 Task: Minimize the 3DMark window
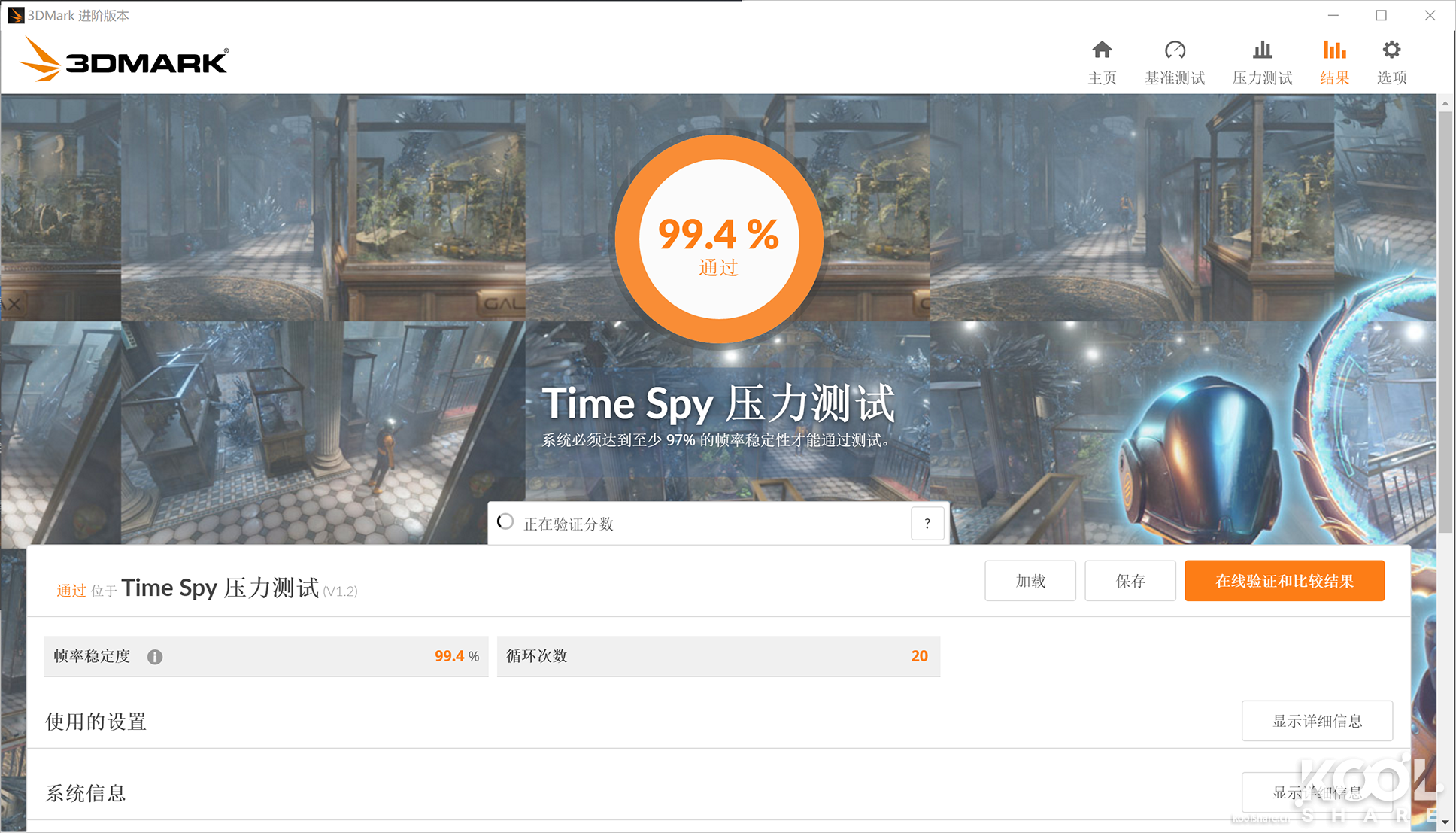1333,15
